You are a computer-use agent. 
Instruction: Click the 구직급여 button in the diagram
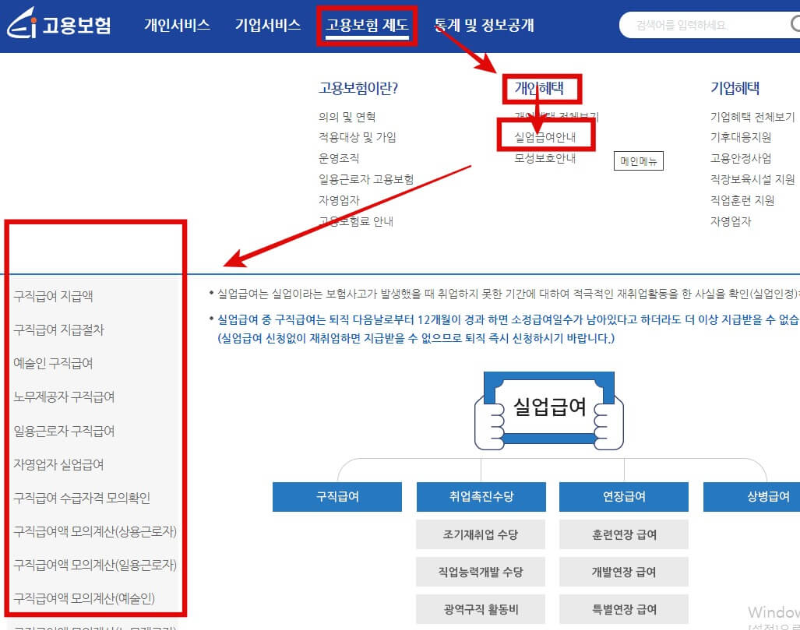[x=336, y=497]
